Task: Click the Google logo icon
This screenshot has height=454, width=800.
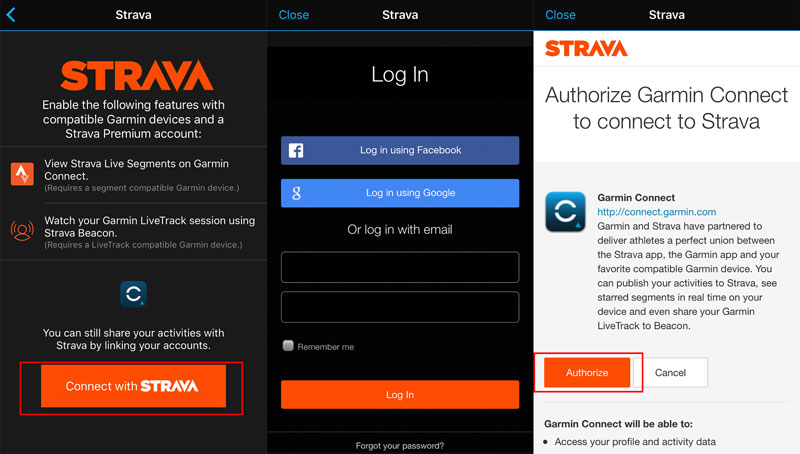Action: click(296, 193)
